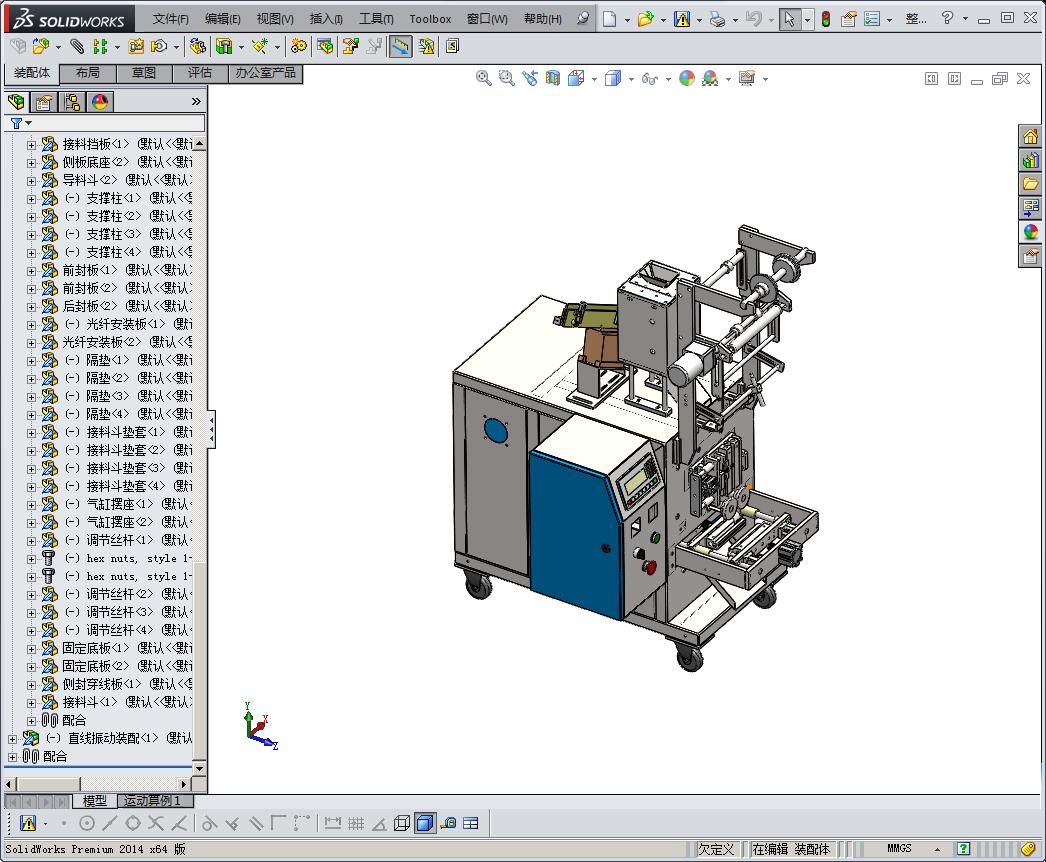The image size is (1046, 862).
Task: Toggle the Select arrow cursor tool
Action: [x=789, y=19]
